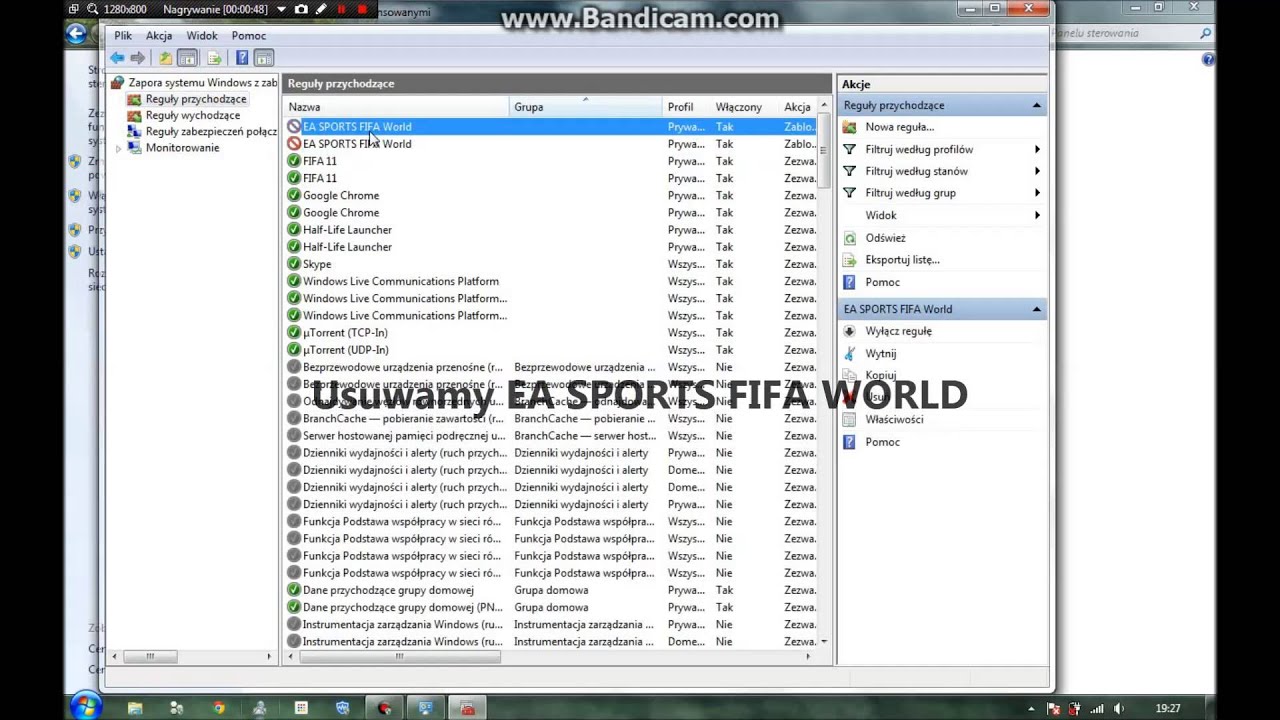Click the Nowa reguła icon in the Akcje pane
This screenshot has height=720, width=1280.
[850, 127]
